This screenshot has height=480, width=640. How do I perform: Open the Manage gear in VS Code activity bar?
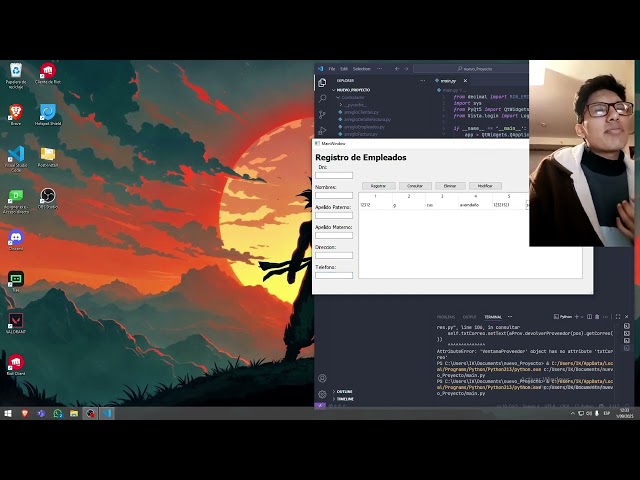(x=322, y=394)
